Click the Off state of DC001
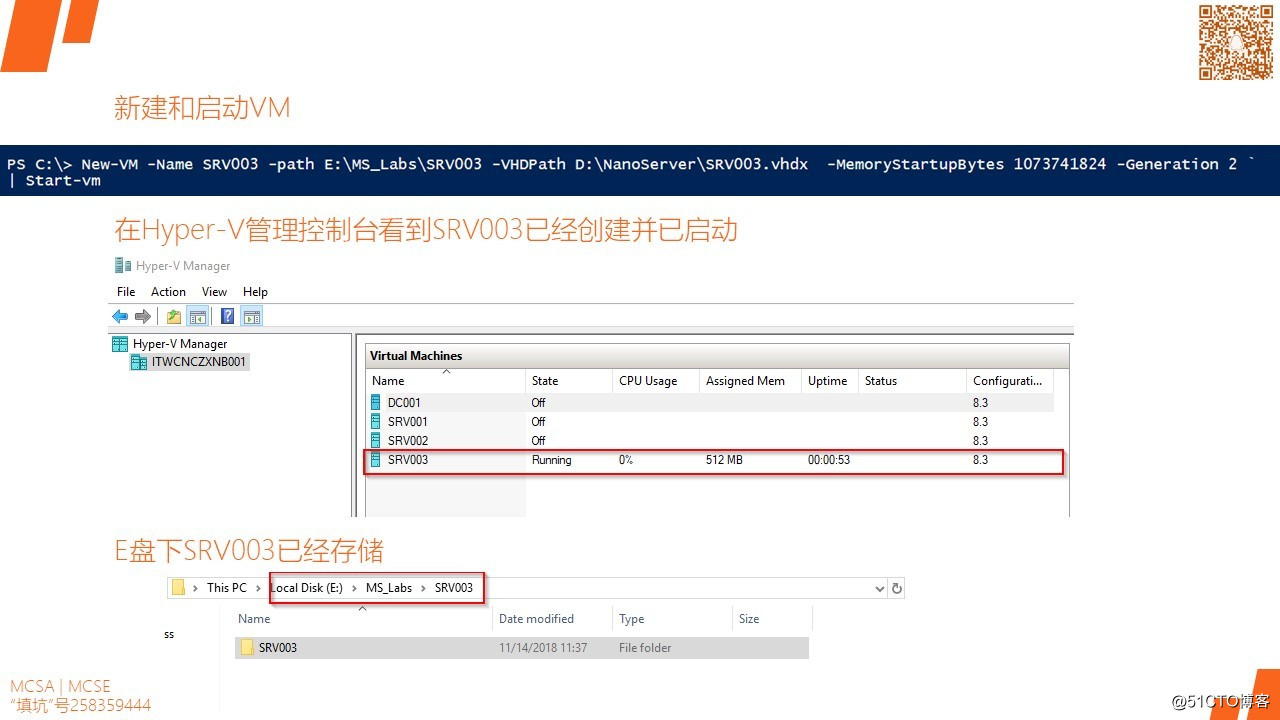This screenshot has width=1280, height=720. tap(539, 402)
